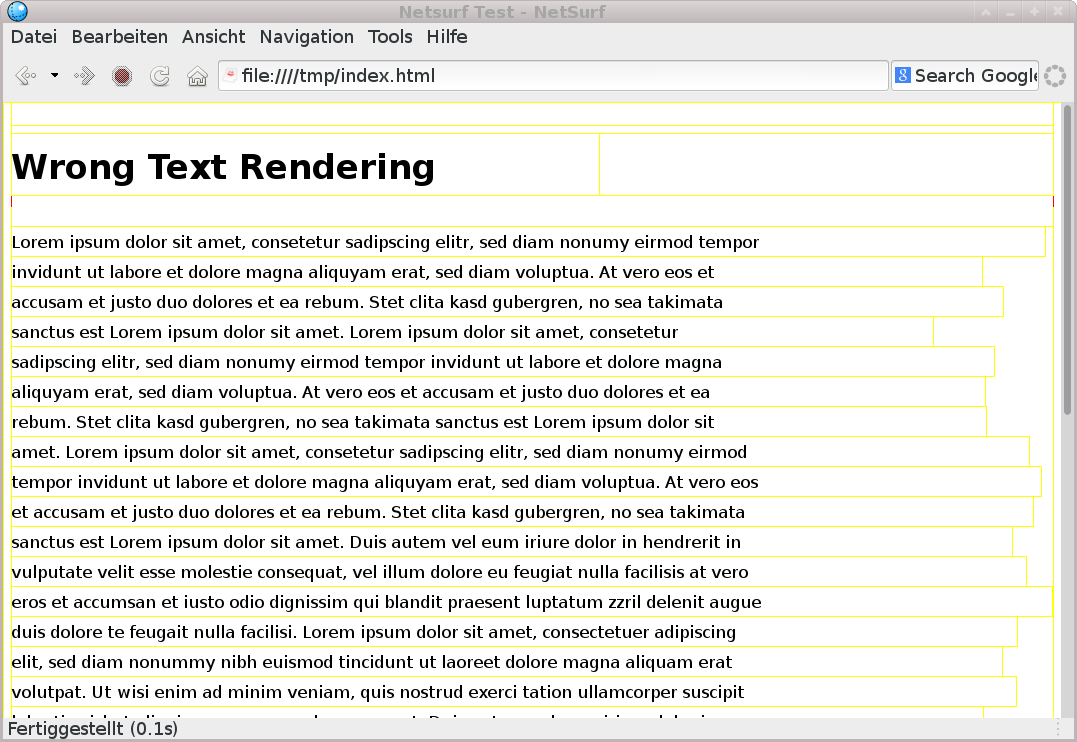1077x742 pixels.
Task: Open the Ansicht menu
Action: 213,37
